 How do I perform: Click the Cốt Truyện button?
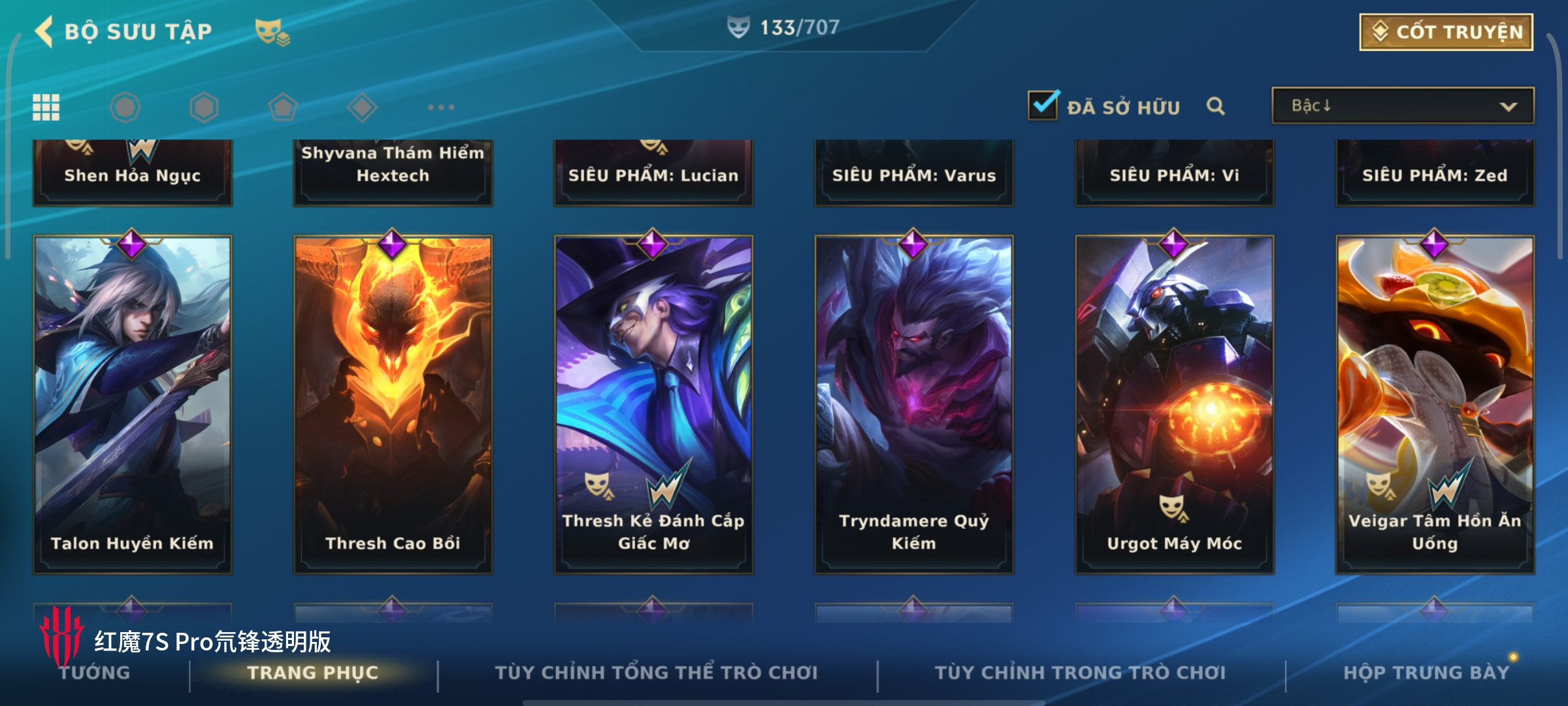click(x=1446, y=31)
